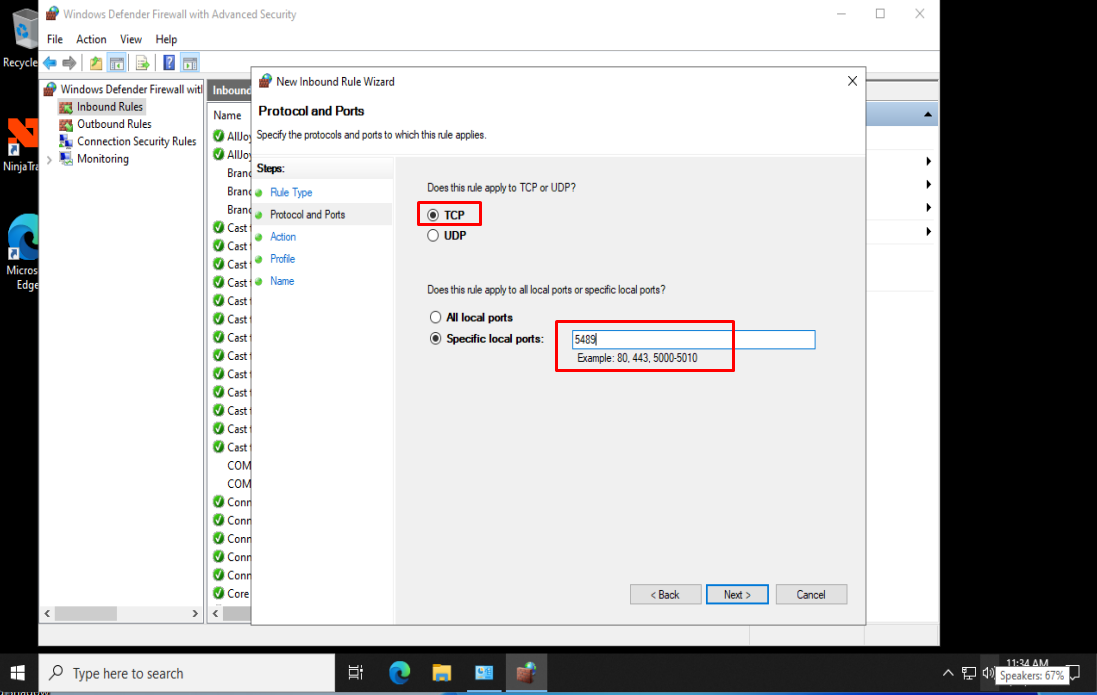Click the taskbar icon before the firewall
This screenshot has width=1097, height=695.
click(484, 673)
